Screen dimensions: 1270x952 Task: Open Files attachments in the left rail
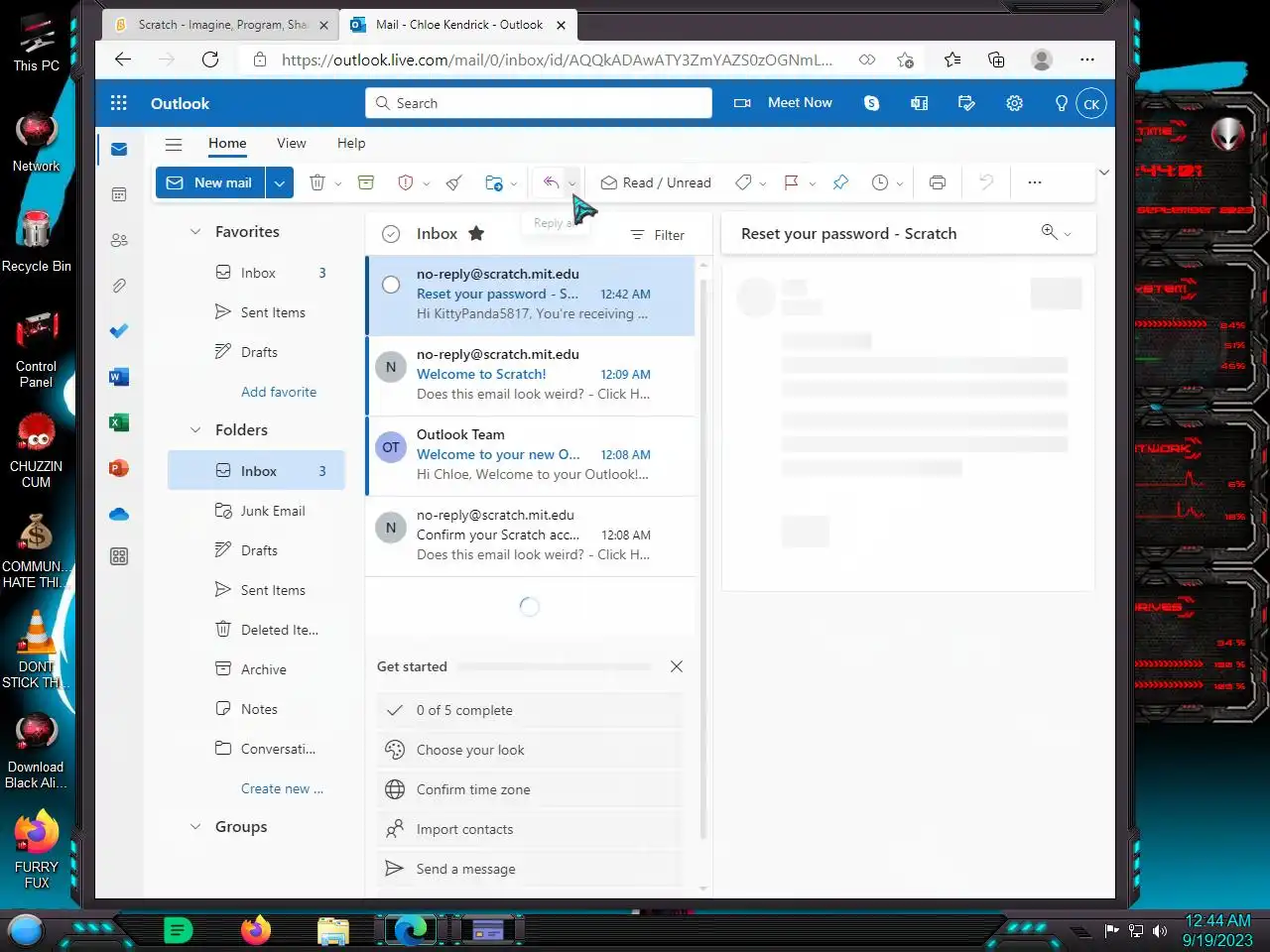click(x=119, y=286)
